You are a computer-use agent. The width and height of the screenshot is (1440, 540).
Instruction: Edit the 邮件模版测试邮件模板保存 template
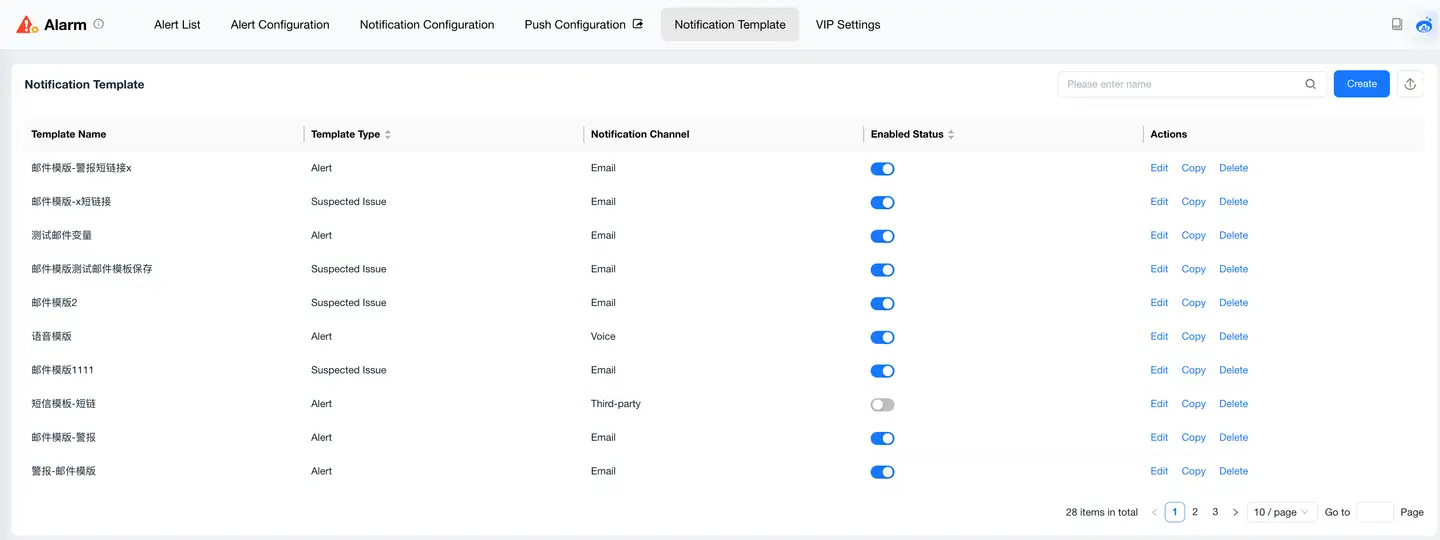(x=1159, y=269)
